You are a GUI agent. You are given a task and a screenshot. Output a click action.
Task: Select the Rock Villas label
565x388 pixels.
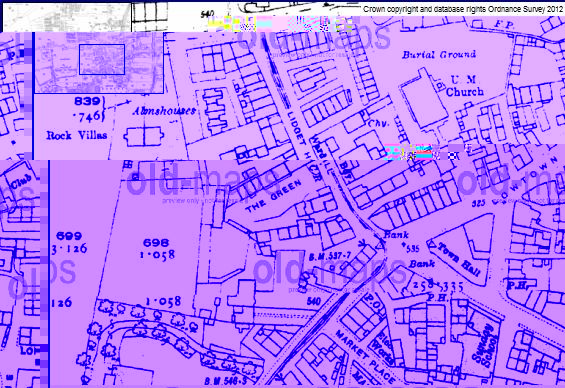click(77, 135)
